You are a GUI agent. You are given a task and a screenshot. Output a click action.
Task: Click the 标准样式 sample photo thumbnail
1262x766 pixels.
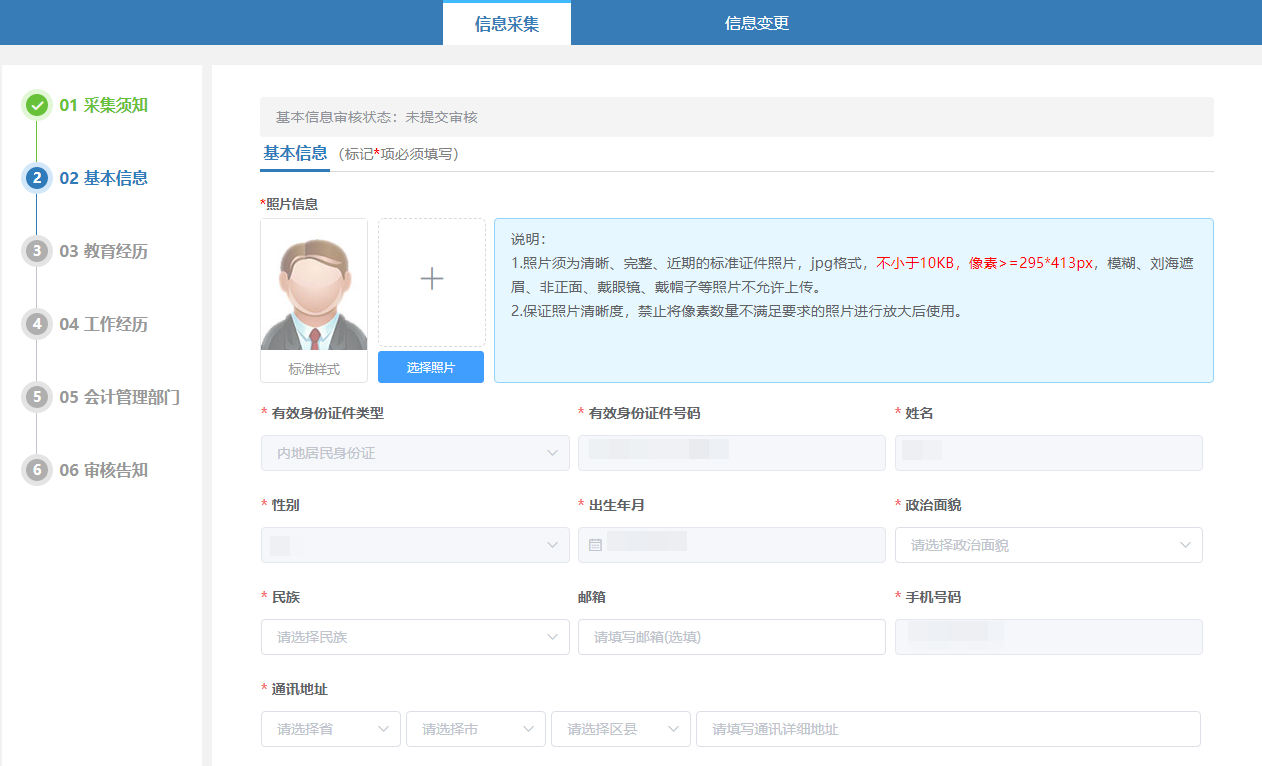313,285
